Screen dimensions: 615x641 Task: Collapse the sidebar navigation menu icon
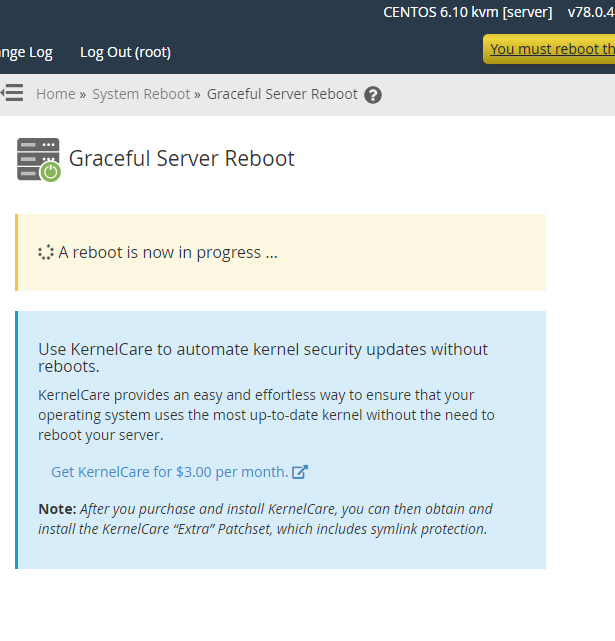coord(12,93)
